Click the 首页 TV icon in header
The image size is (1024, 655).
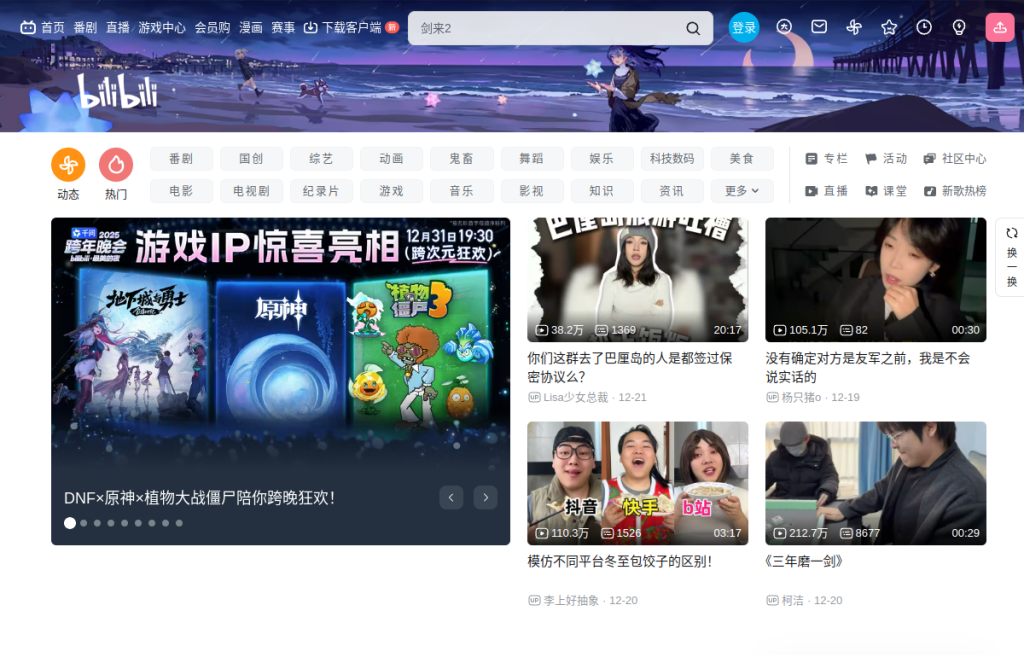tap(27, 27)
